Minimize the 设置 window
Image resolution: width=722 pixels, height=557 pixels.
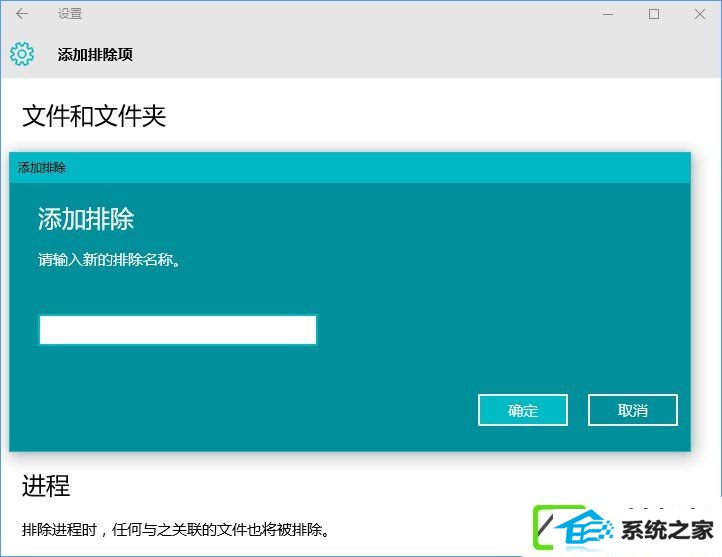(608, 14)
